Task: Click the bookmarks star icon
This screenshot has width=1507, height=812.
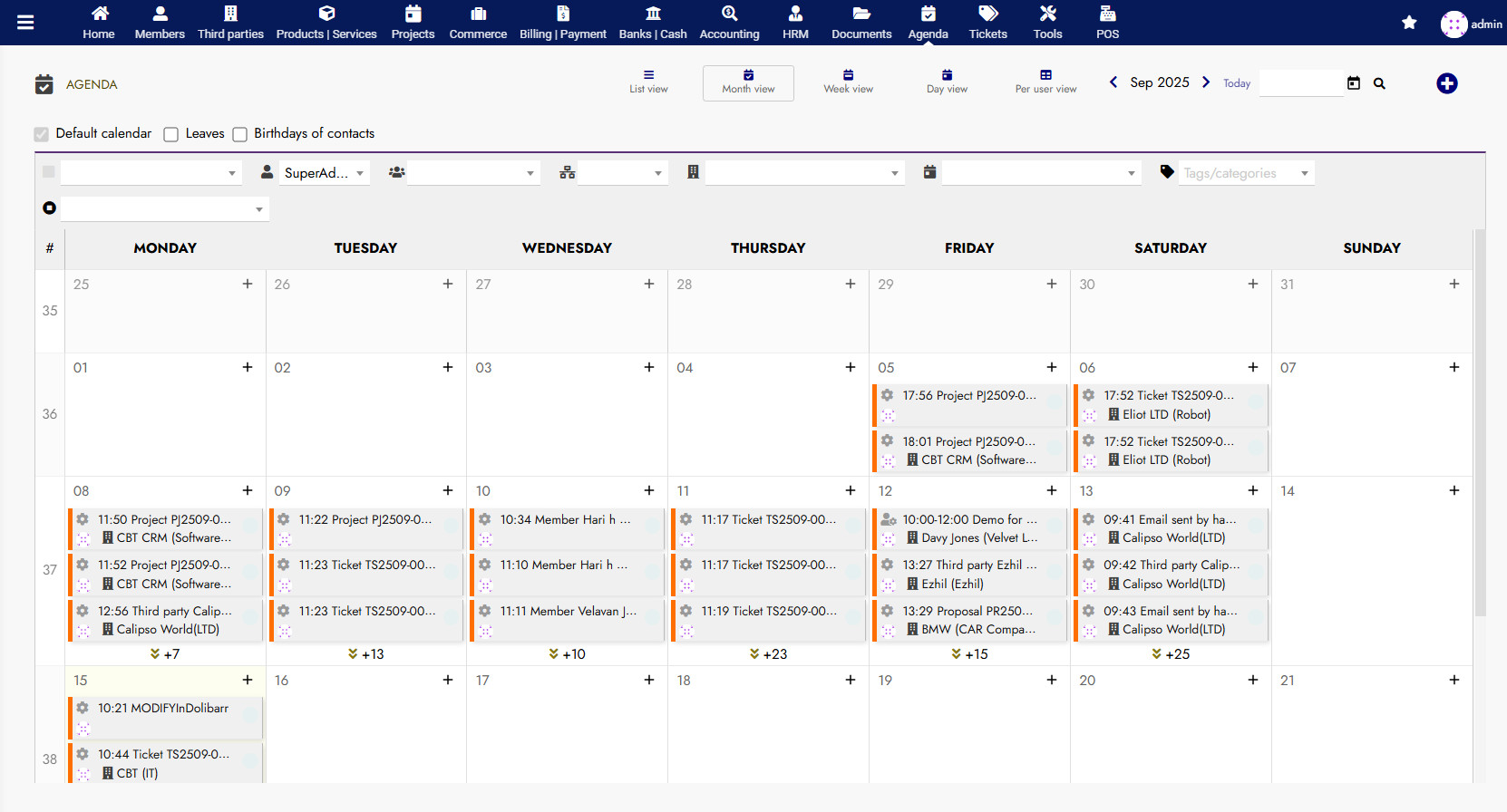Action: pos(1408,23)
